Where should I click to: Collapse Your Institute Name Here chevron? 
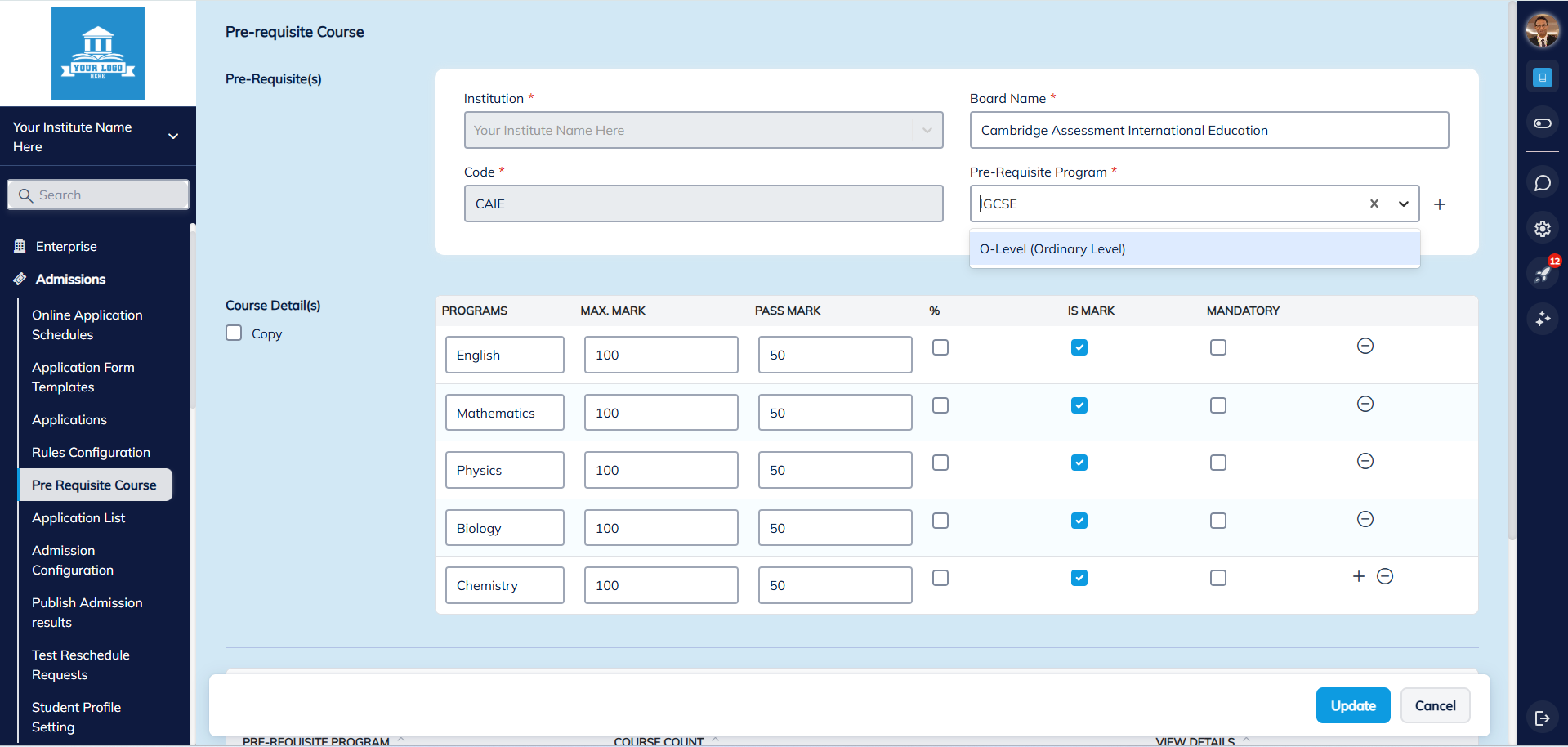tap(172, 136)
